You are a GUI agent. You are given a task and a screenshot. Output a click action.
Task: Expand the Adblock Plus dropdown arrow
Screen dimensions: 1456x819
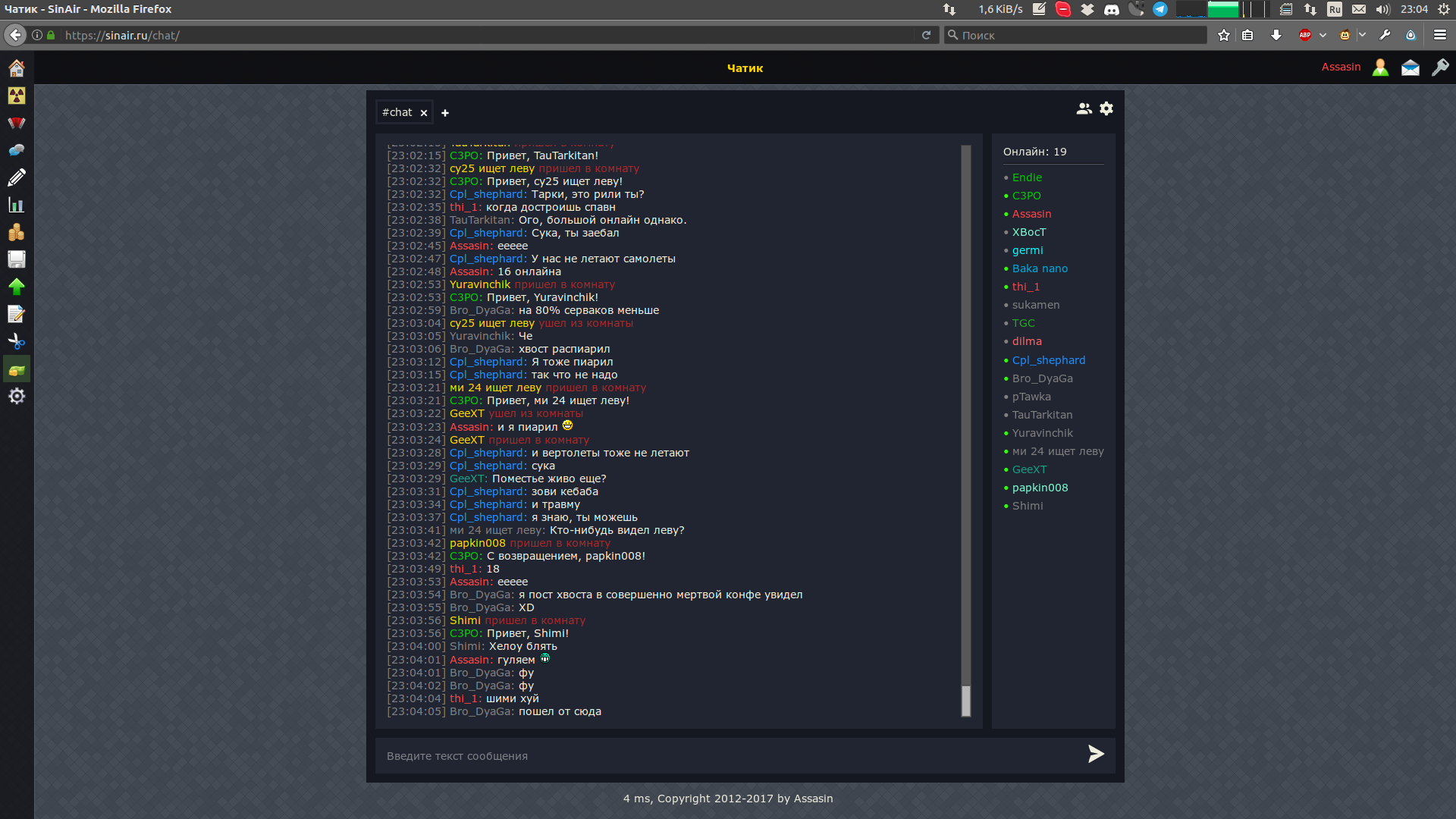(x=1323, y=35)
